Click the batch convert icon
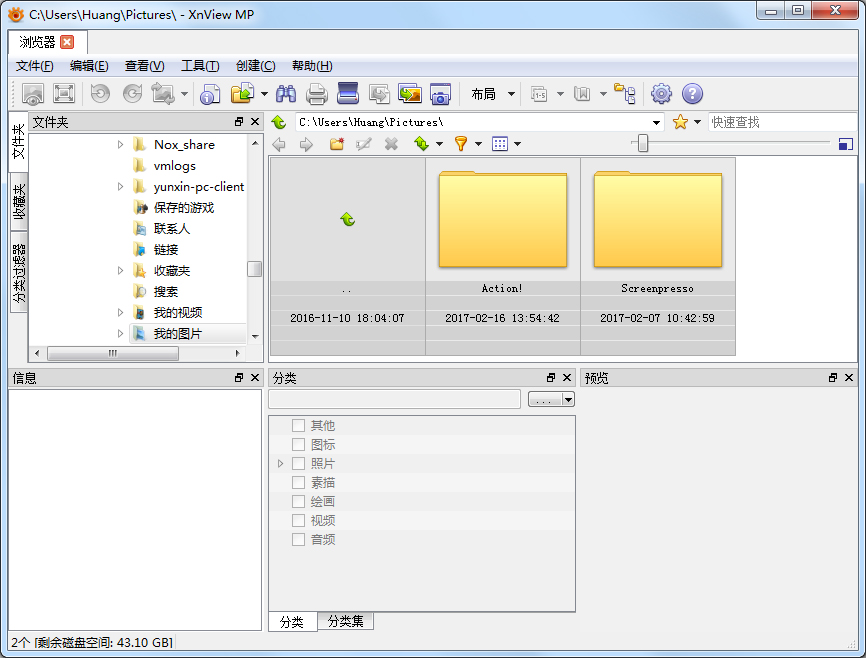Viewport: 866px width, 658px height. [x=379, y=94]
